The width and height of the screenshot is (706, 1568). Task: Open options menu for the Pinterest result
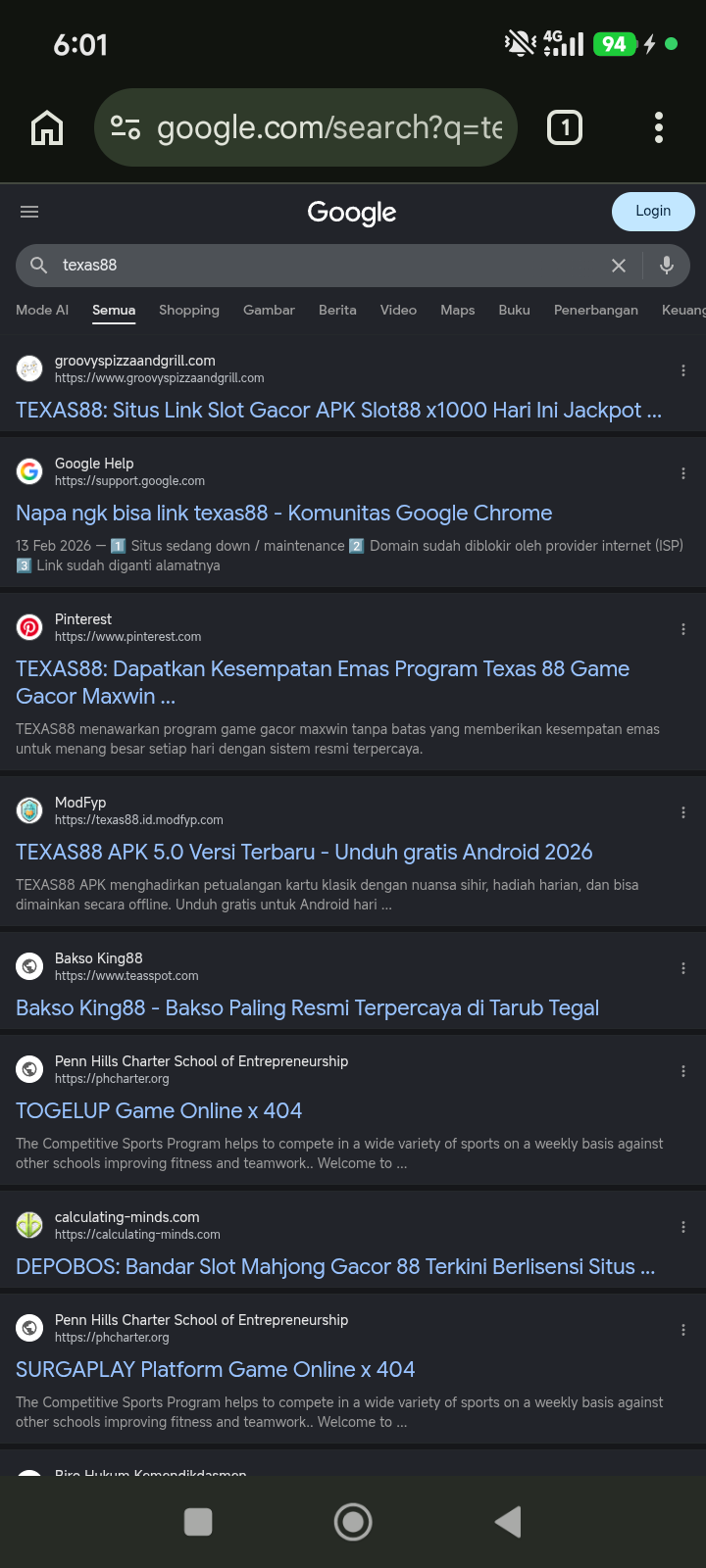pyautogui.click(x=683, y=629)
